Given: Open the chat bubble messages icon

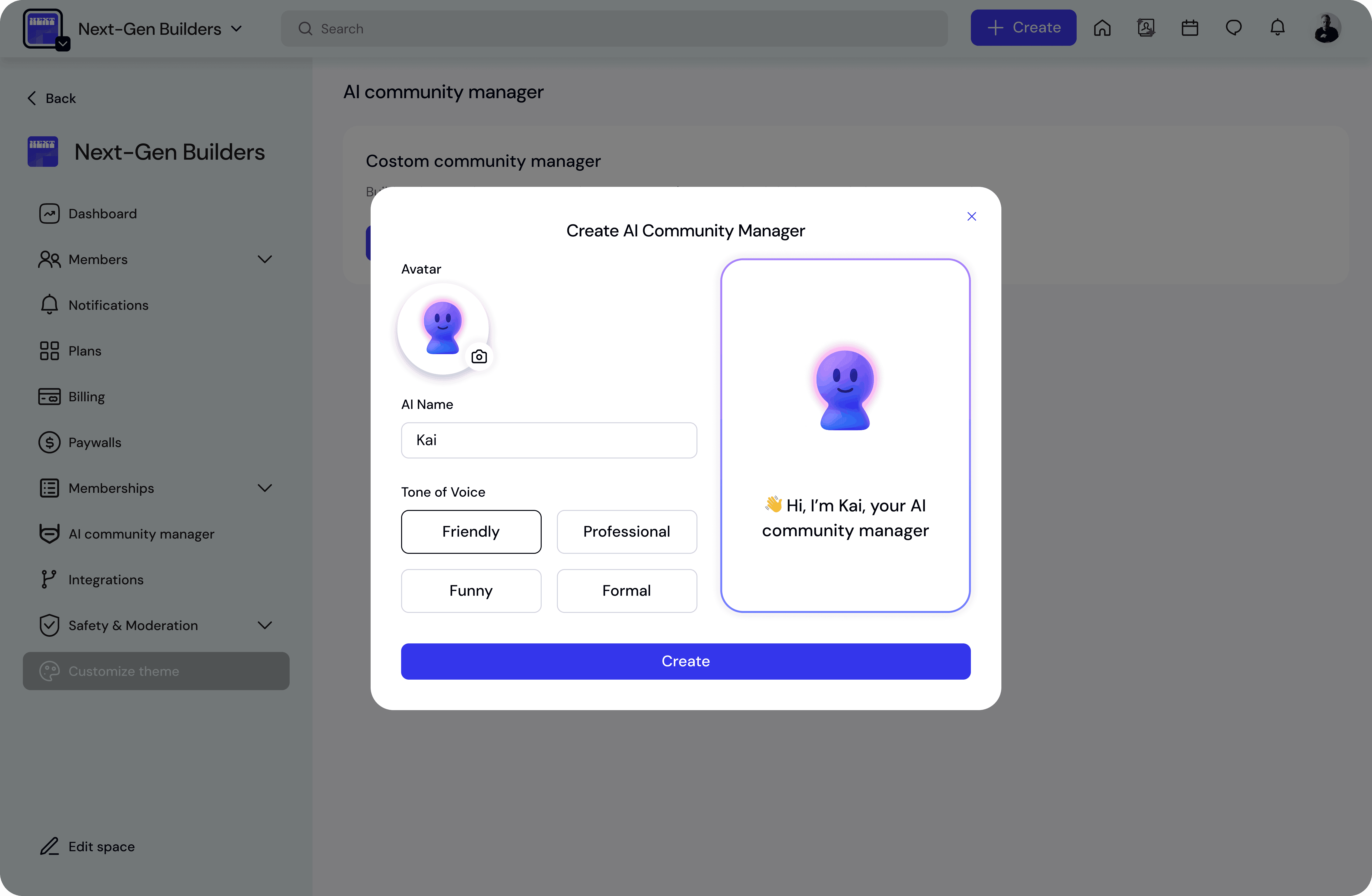Looking at the screenshot, I should coord(1233,28).
